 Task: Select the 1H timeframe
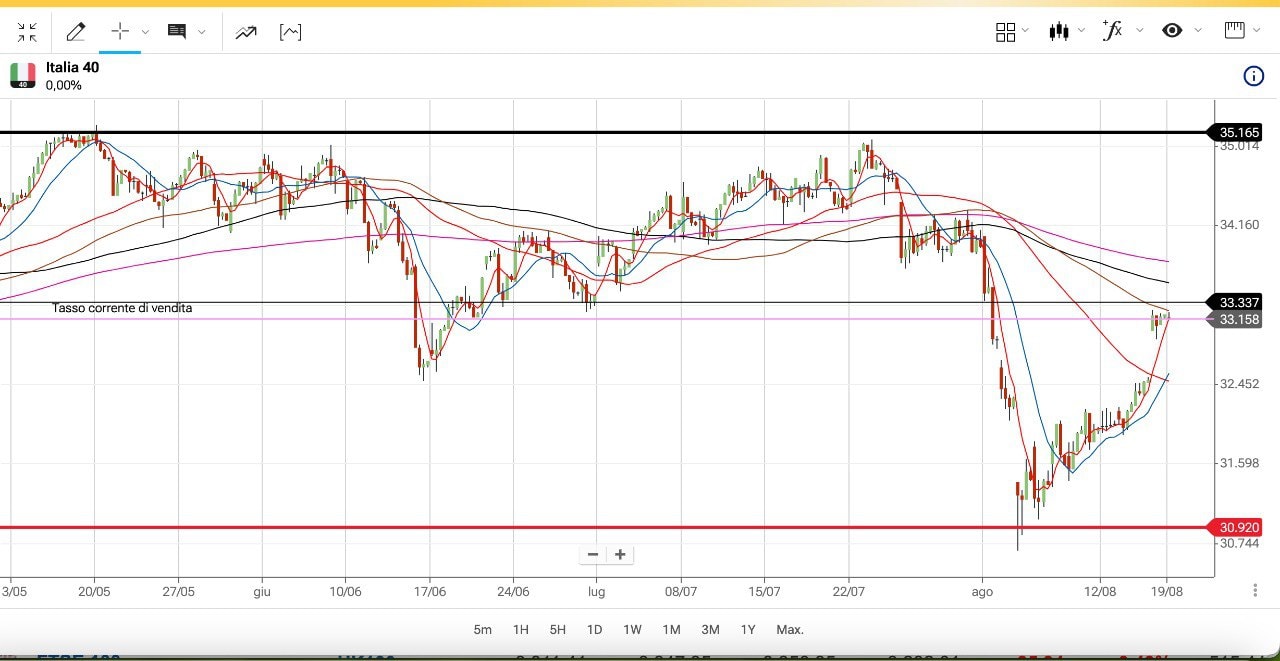(x=520, y=630)
